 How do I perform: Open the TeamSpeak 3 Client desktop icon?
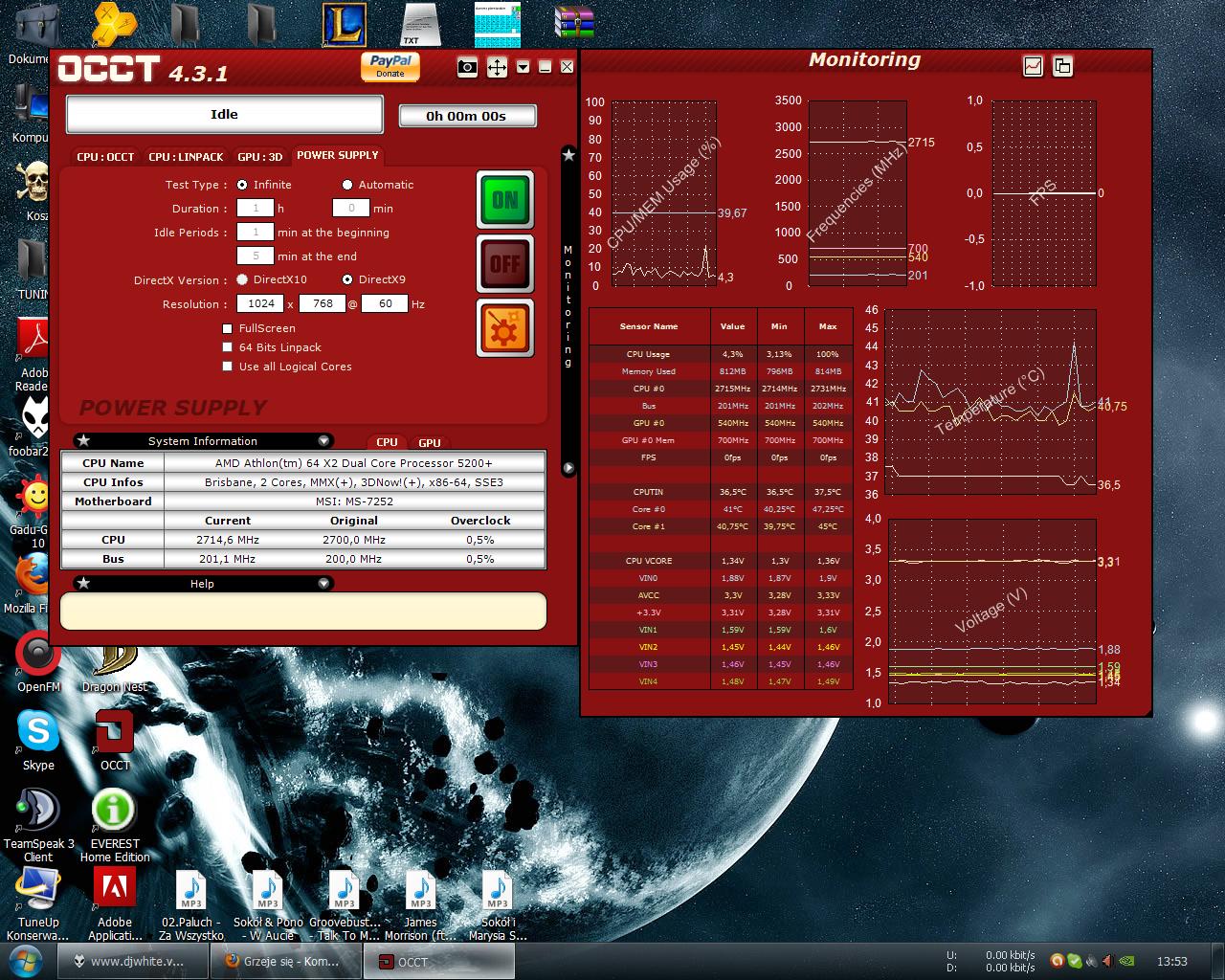point(38,827)
